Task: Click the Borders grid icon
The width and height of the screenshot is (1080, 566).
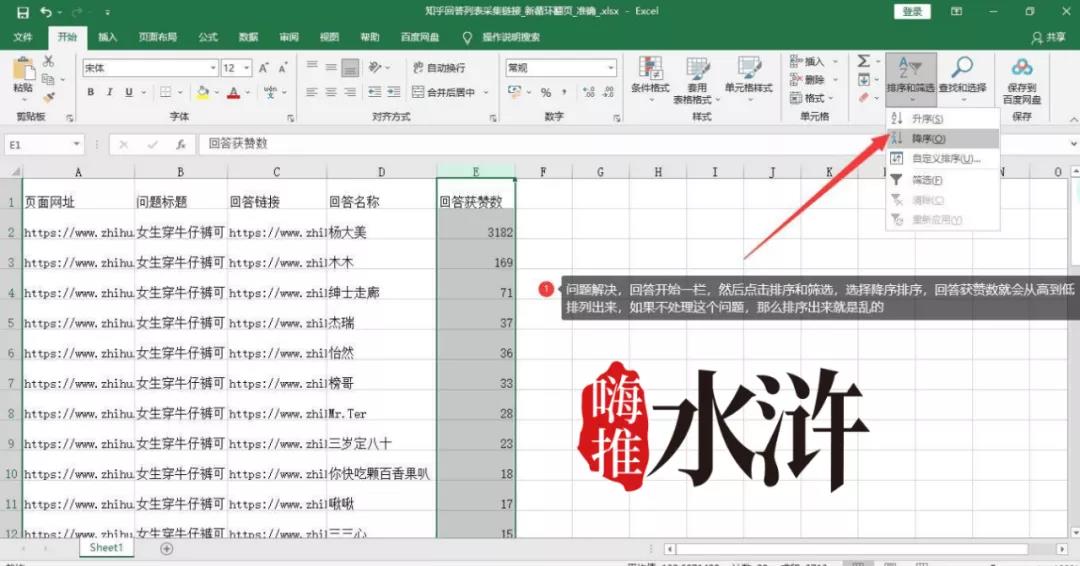Action: click(165, 92)
